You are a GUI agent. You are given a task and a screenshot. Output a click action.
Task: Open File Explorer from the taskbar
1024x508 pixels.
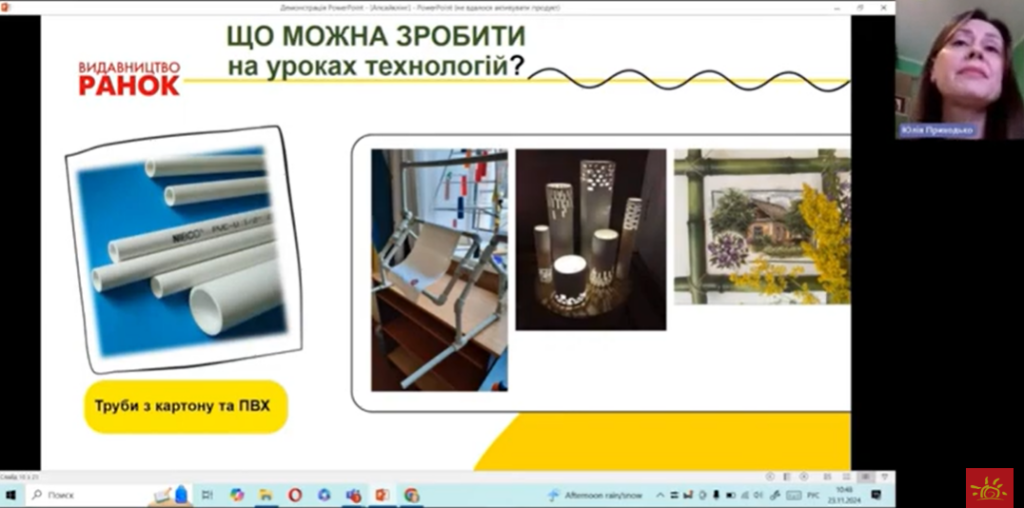(x=266, y=495)
